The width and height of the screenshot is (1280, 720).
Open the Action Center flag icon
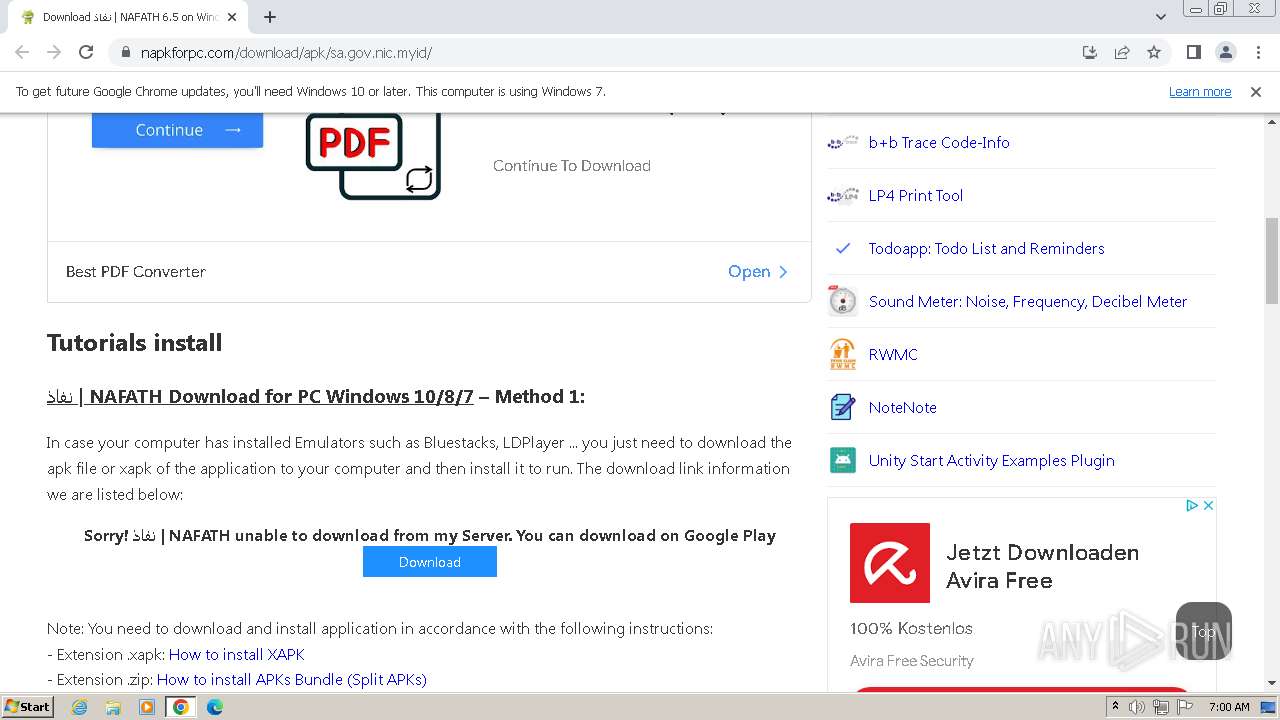click(x=1185, y=707)
